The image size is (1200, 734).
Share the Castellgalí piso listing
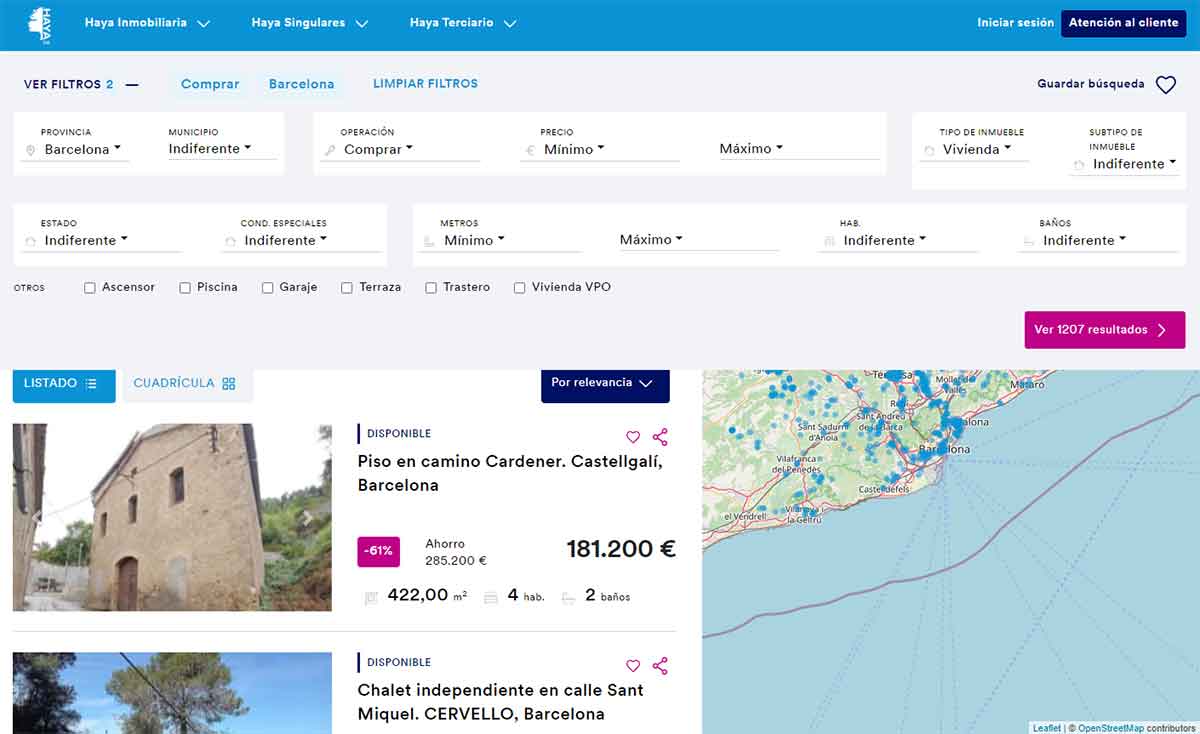click(660, 437)
